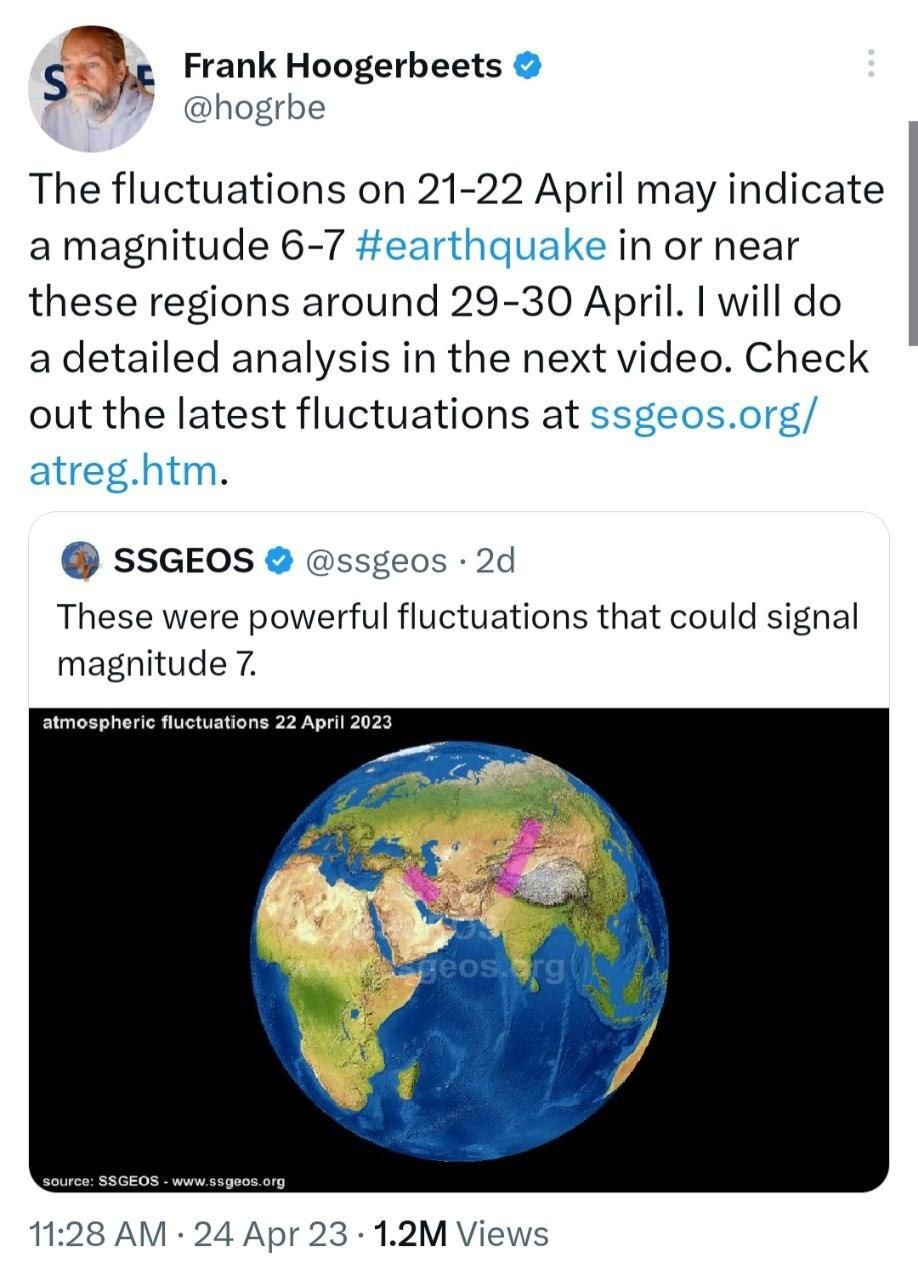Click the vertical scrollbar on right edge
918x1280 pixels.
click(x=911, y=230)
